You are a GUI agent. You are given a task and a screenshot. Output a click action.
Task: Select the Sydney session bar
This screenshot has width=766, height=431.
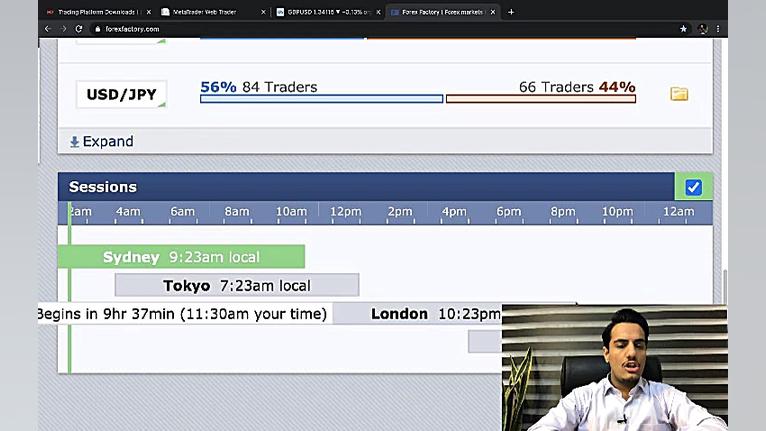181,257
